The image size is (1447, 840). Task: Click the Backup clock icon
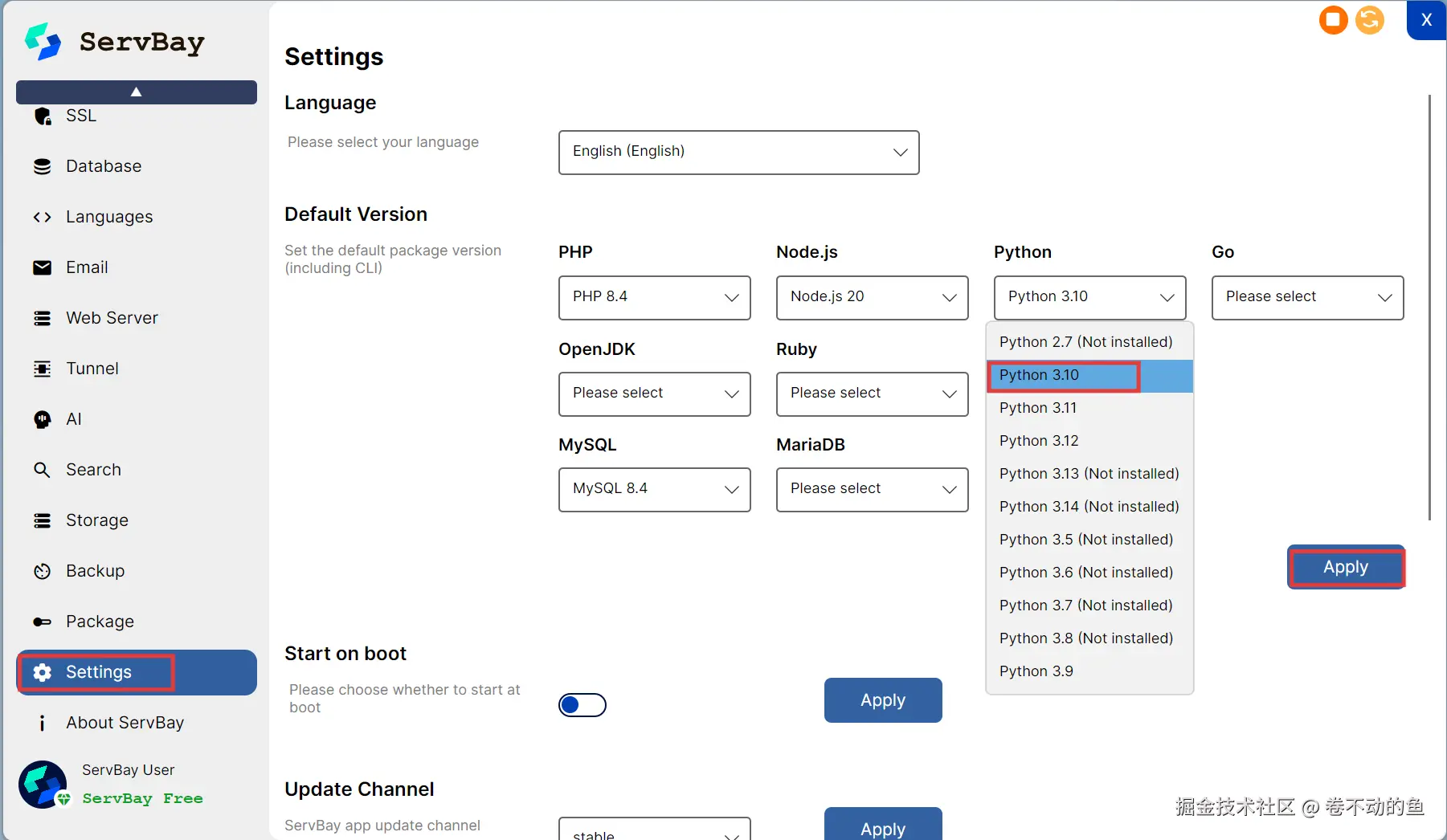pyautogui.click(x=43, y=571)
